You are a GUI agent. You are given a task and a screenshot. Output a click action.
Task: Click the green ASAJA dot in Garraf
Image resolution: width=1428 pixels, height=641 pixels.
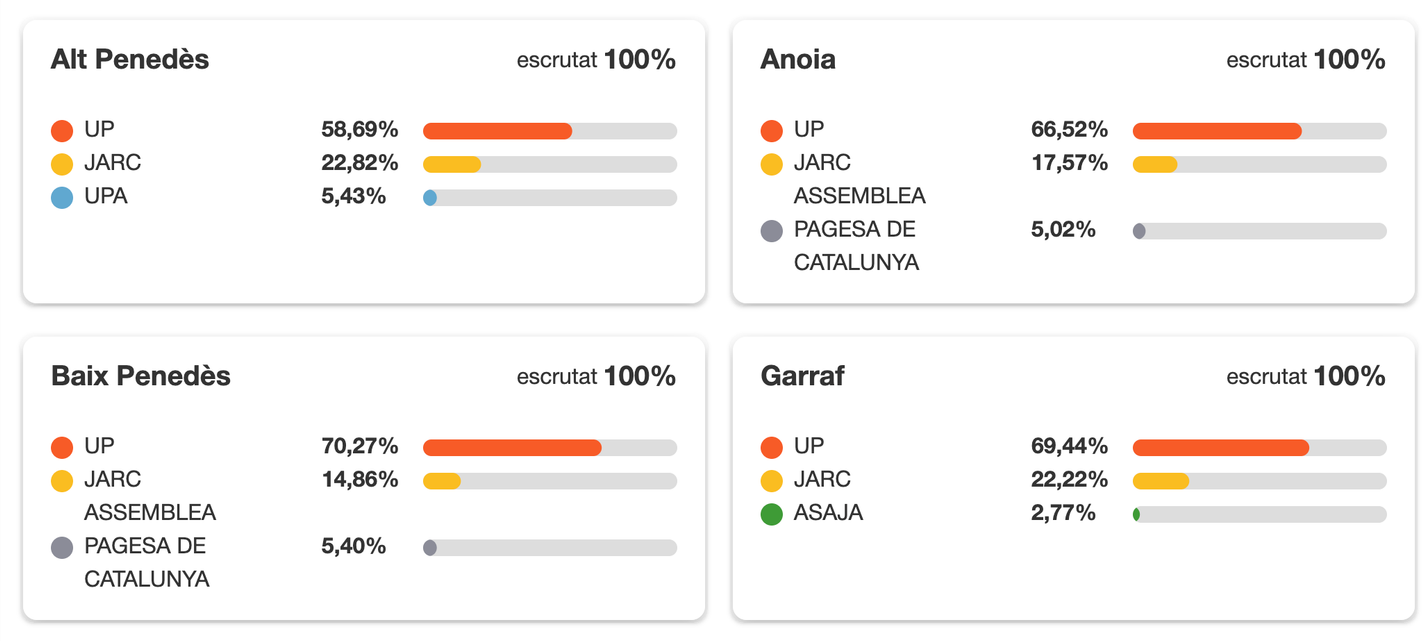click(x=771, y=514)
